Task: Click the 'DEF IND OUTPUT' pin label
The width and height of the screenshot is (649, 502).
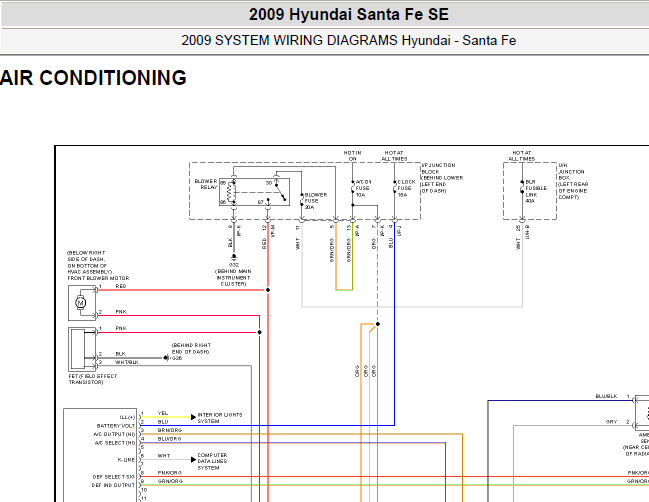Action: click(x=113, y=485)
